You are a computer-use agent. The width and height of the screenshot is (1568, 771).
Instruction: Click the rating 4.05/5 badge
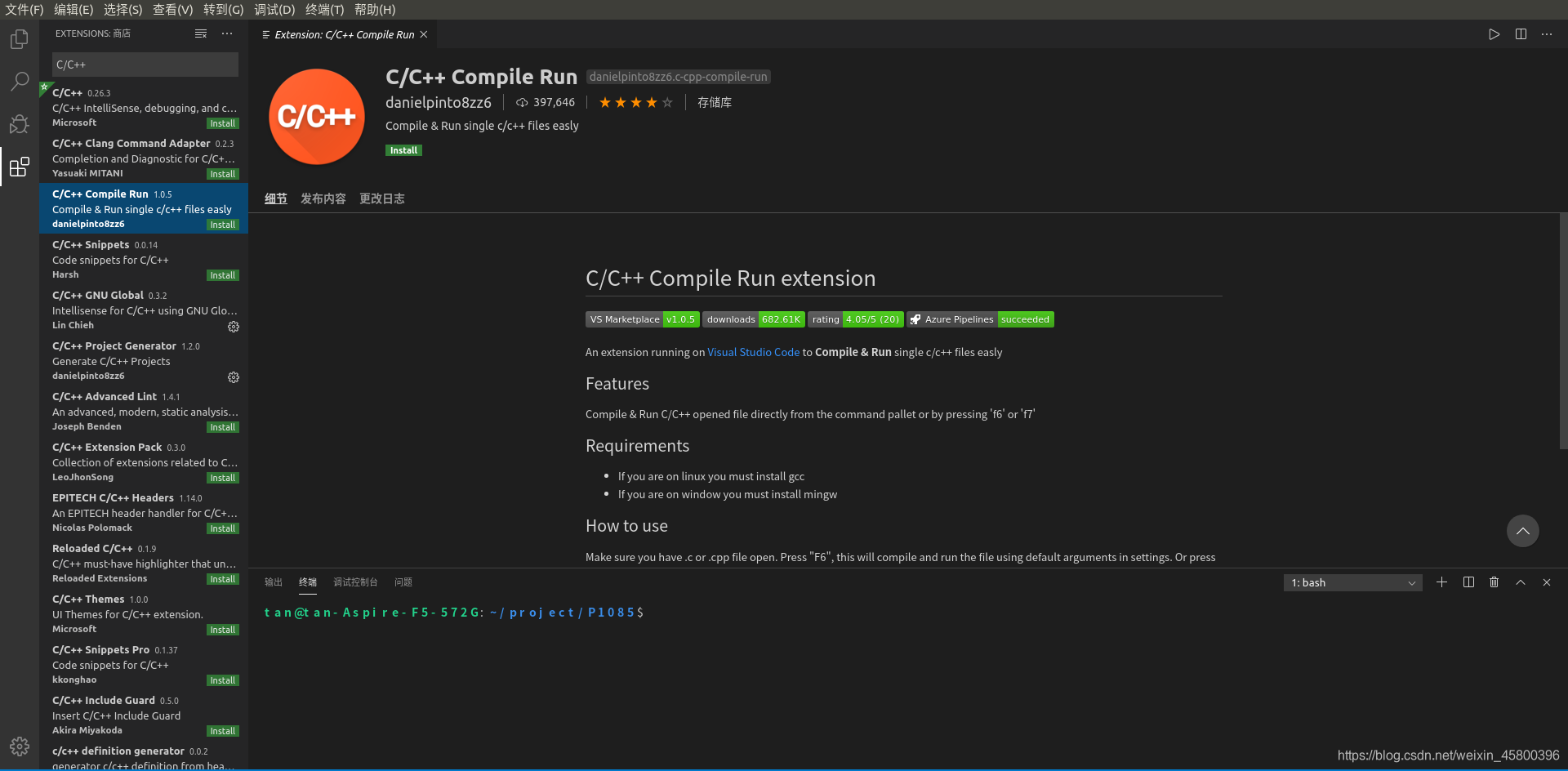[856, 319]
